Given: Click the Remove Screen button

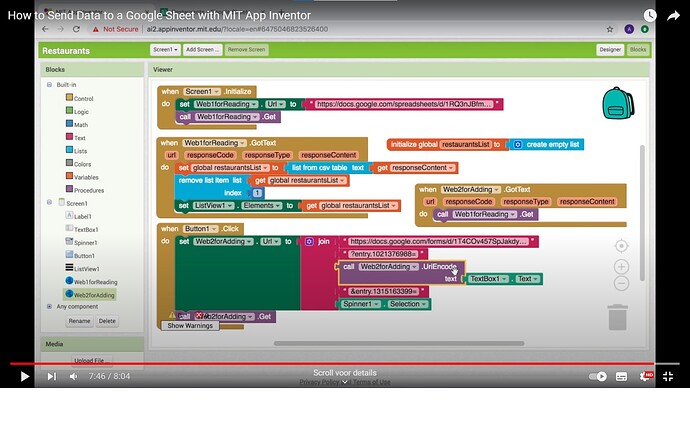Looking at the screenshot, I should [x=246, y=50].
